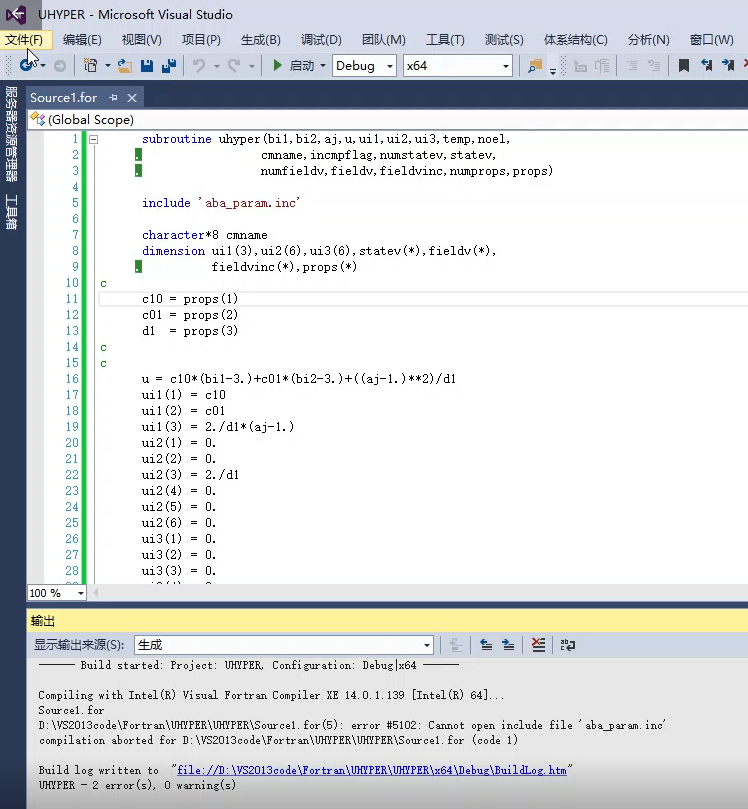Close the Source1.for tab
Image resolution: width=748 pixels, height=809 pixels.
click(x=131, y=98)
